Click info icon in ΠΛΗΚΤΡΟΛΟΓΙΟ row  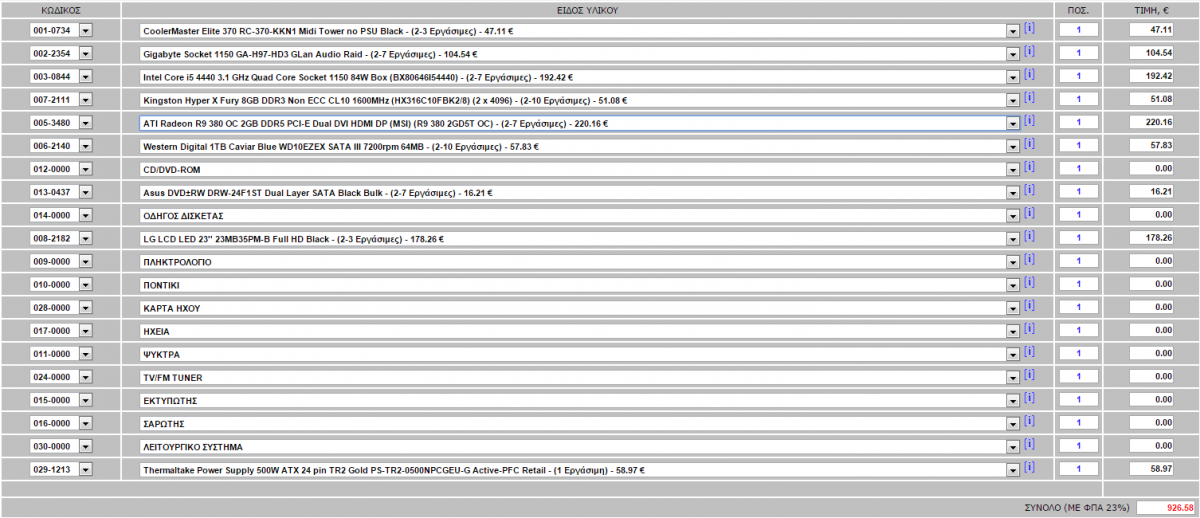pyautogui.click(x=1029, y=259)
